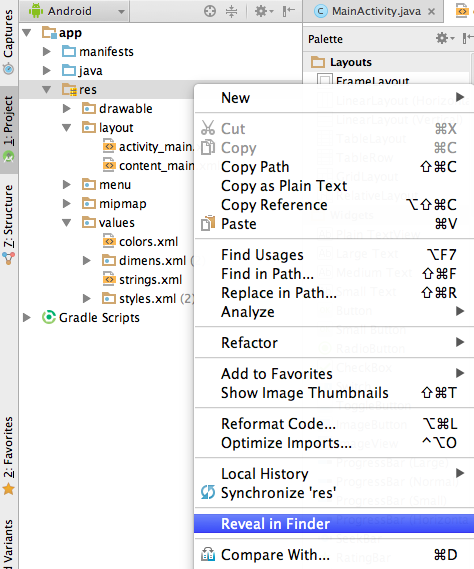474x569 pixels.
Task: Switch to the MainActivity.java tab
Action: coord(376,12)
